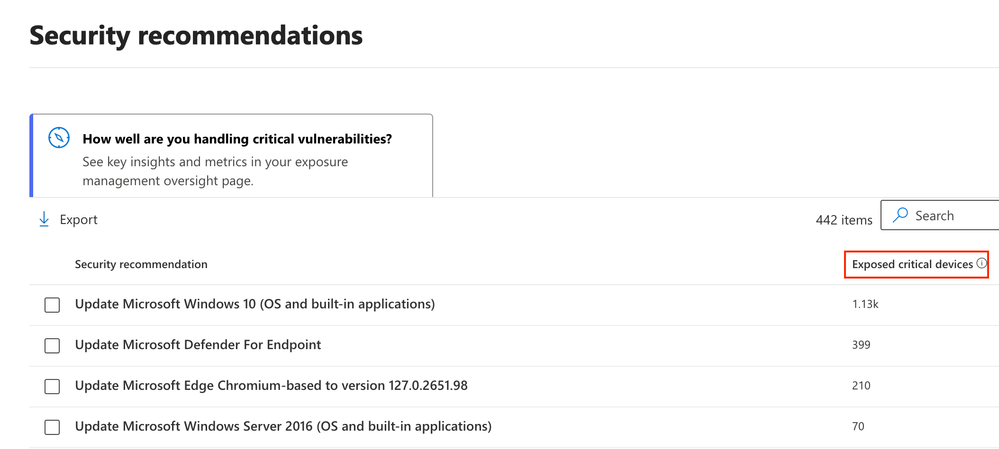Click the Search input field

click(940, 215)
